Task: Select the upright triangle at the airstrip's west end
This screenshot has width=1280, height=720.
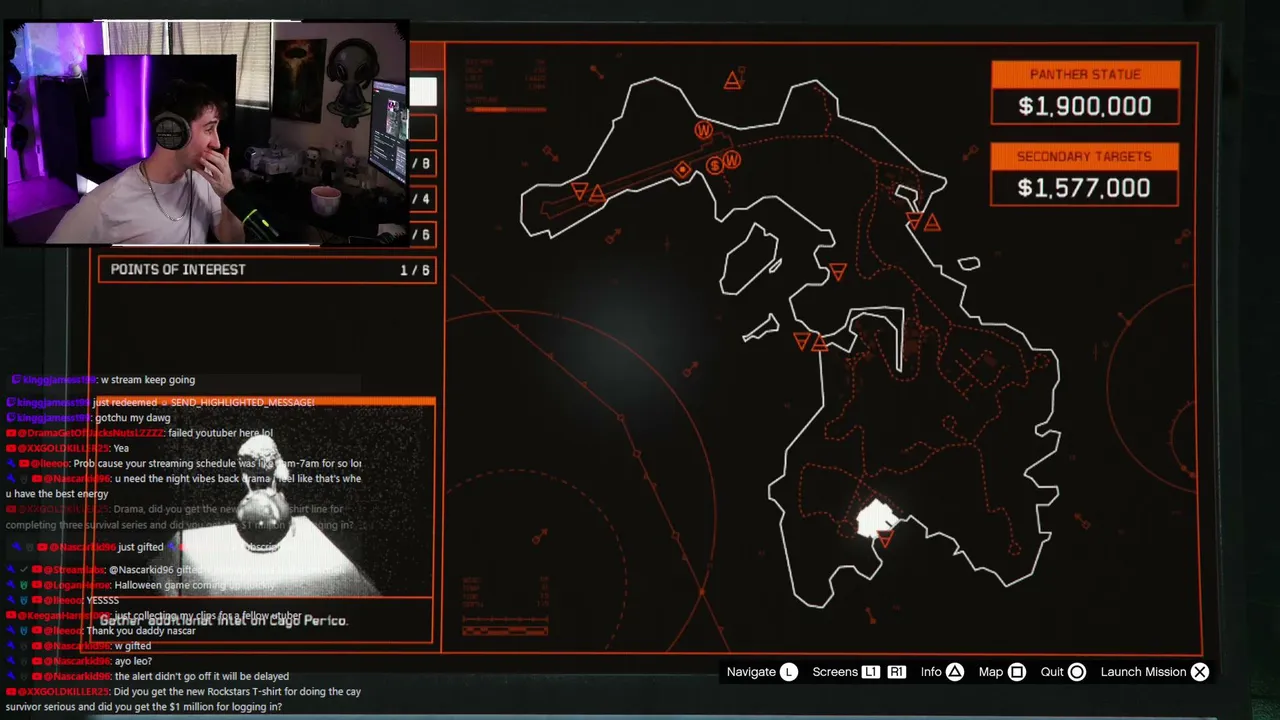Action: 597,194
